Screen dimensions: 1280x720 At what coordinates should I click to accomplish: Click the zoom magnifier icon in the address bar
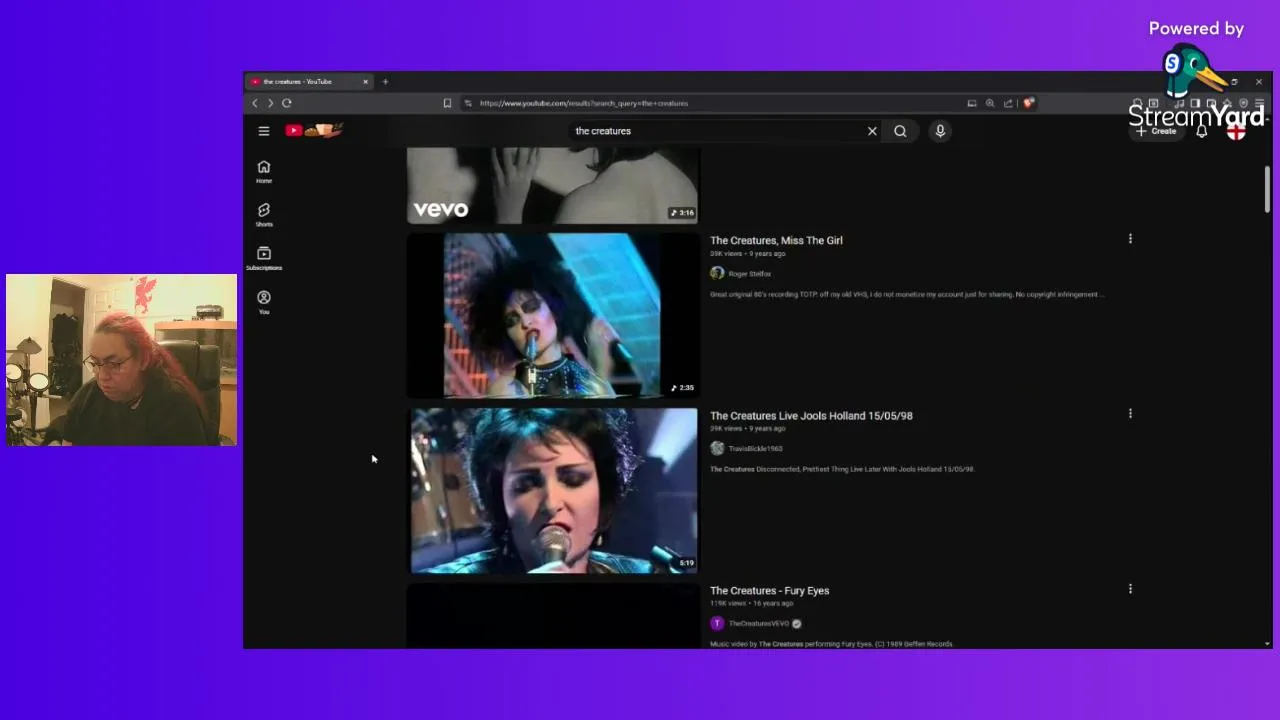tap(990, 103)
